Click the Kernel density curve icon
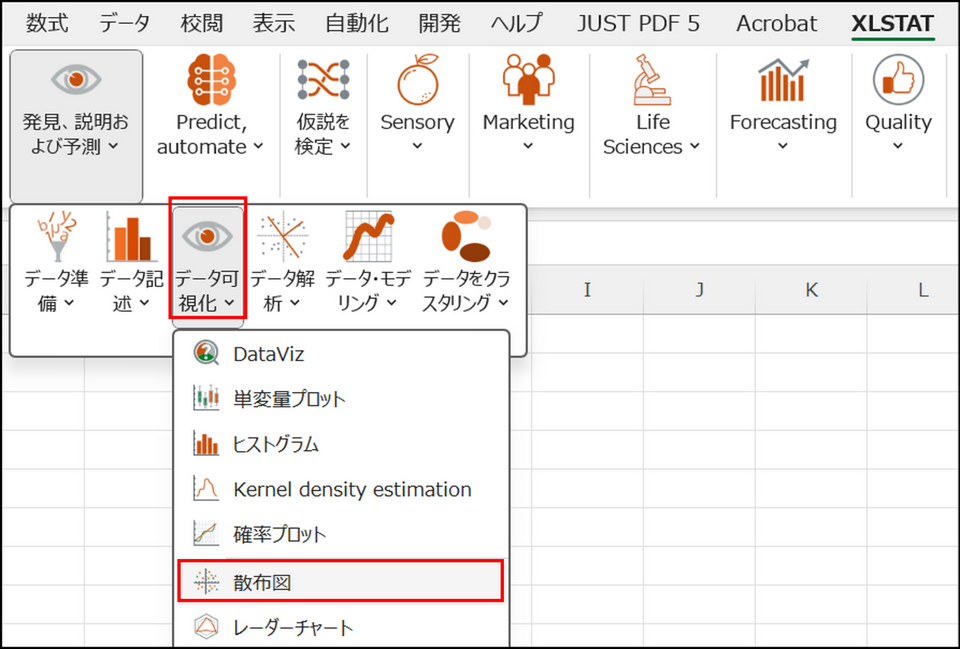Viewport: 960px width, 649px height. click(206, 489)
